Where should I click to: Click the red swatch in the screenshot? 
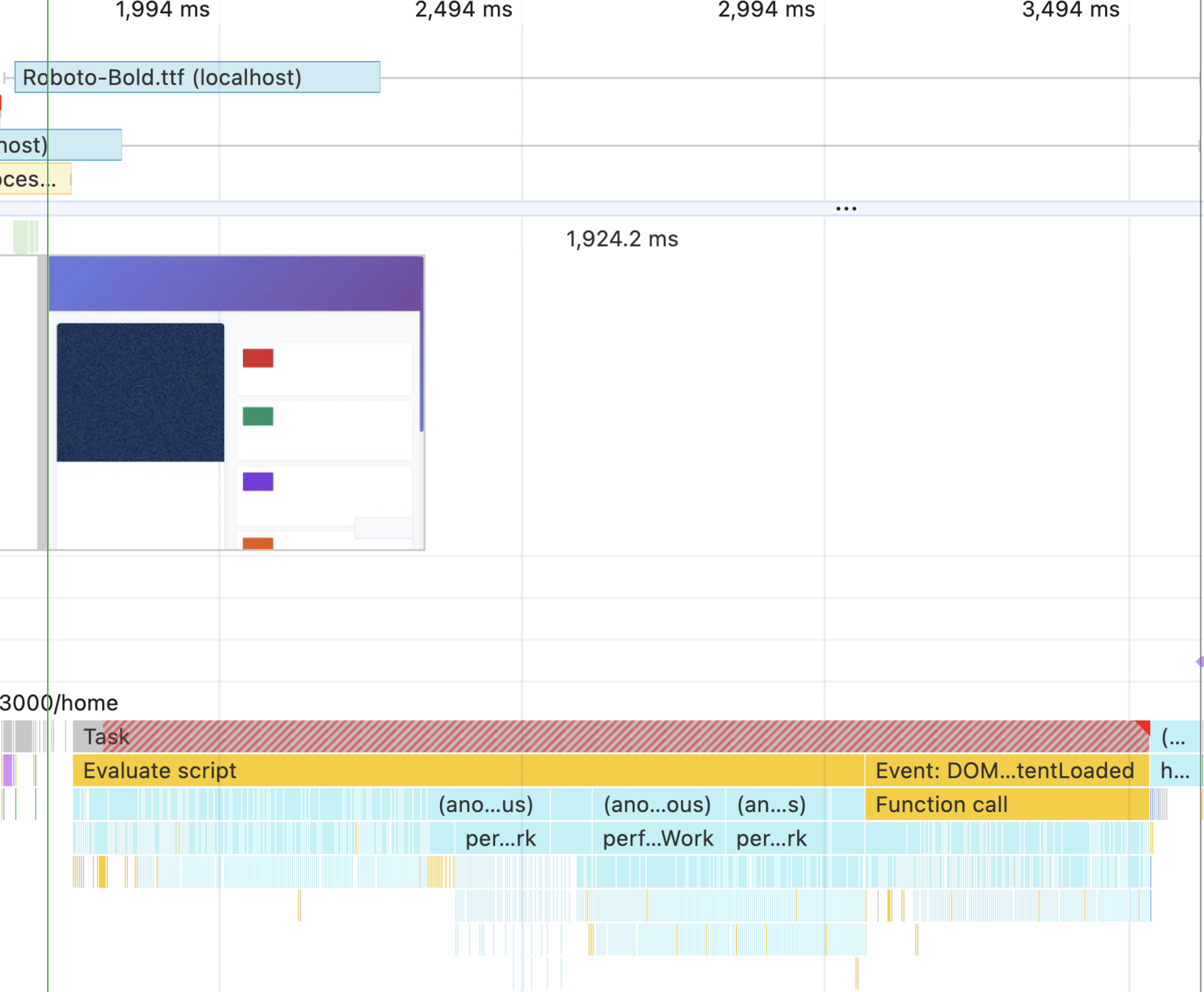[258, 358]
